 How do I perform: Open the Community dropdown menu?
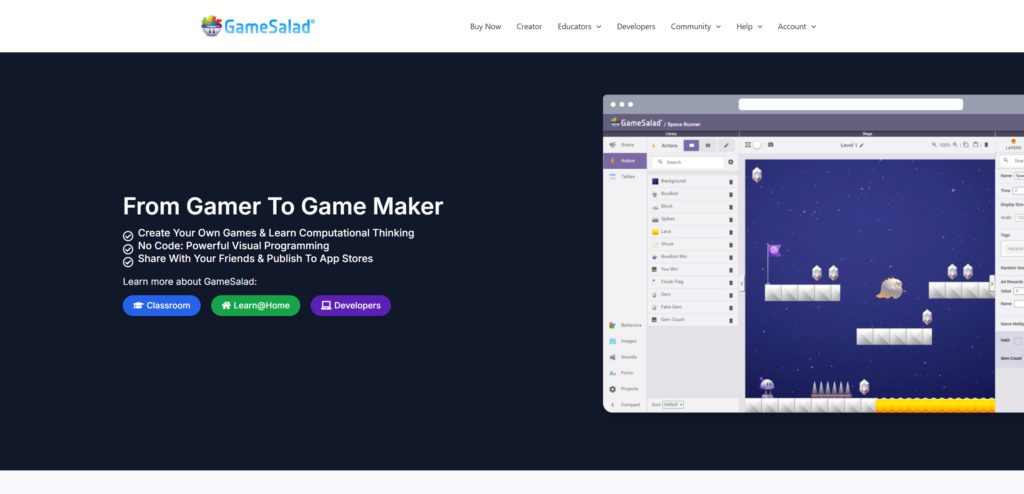(695, 26)
